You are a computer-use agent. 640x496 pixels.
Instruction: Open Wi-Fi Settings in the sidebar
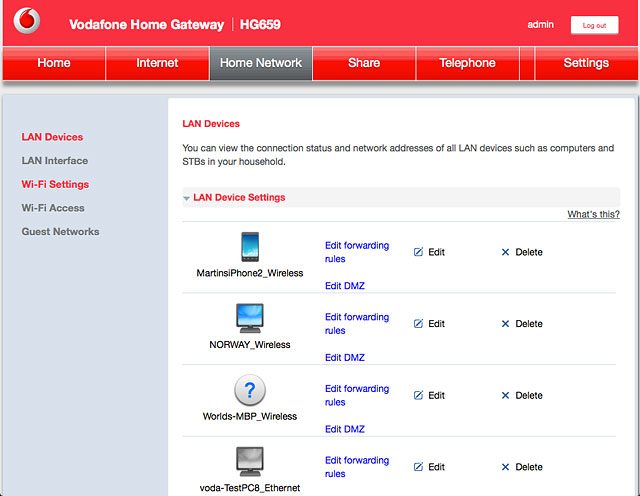pos(55,185)
